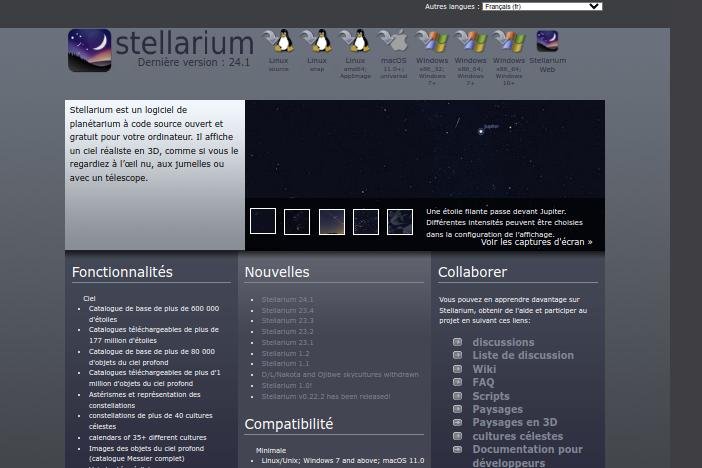702x468 pixels.
Task: Open the Stellarium 23.3 news link
Action: (x=287, y=321)
